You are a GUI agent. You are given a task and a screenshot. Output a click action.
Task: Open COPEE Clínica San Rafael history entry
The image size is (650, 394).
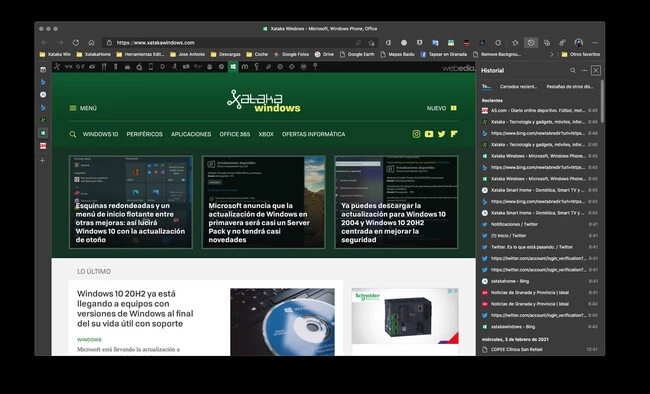[540, 350]
